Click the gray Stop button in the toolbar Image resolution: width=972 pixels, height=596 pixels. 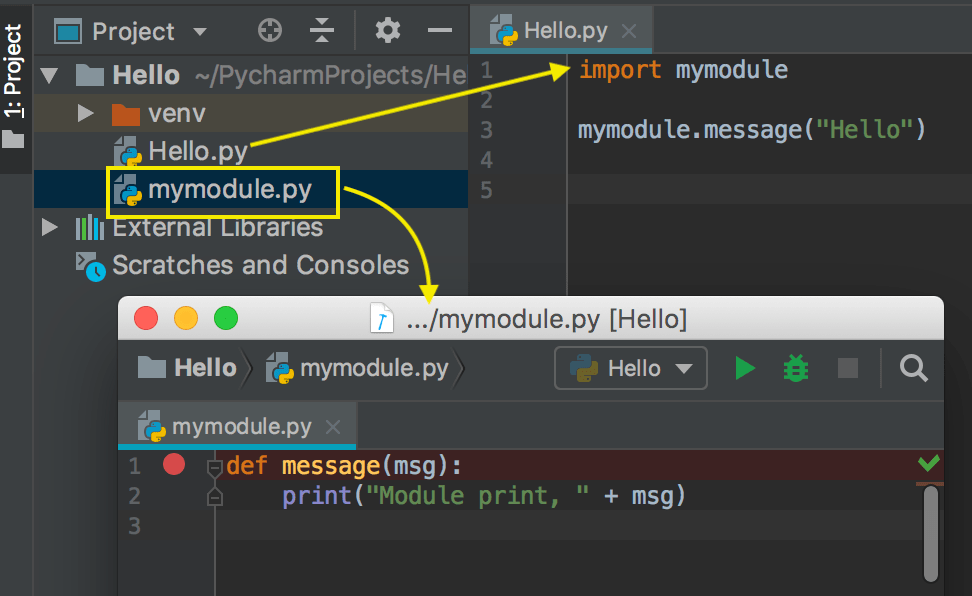[847, 368]
